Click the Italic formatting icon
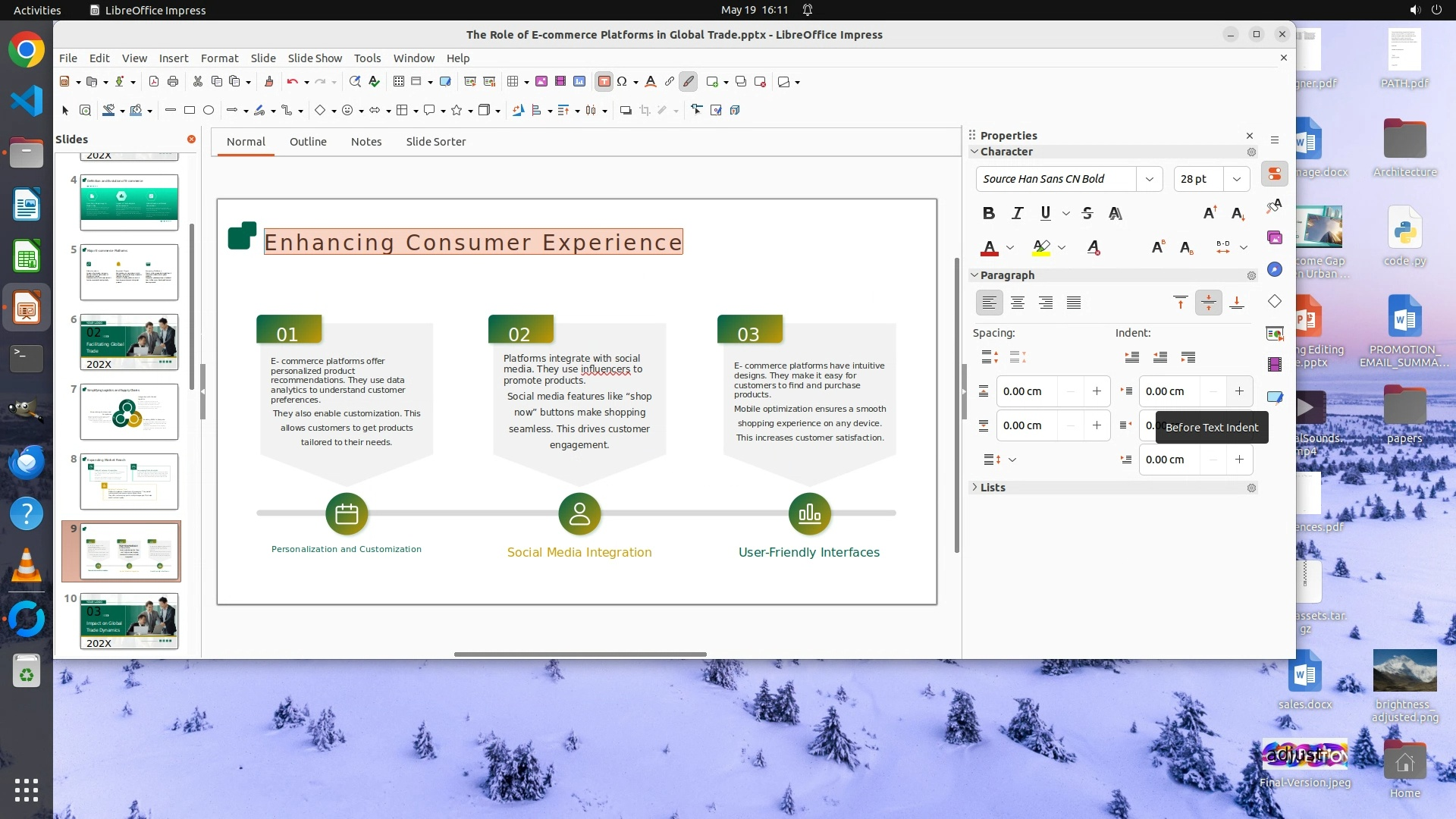This screenshot has width=1456, height=819. [x=1017, y=213]
